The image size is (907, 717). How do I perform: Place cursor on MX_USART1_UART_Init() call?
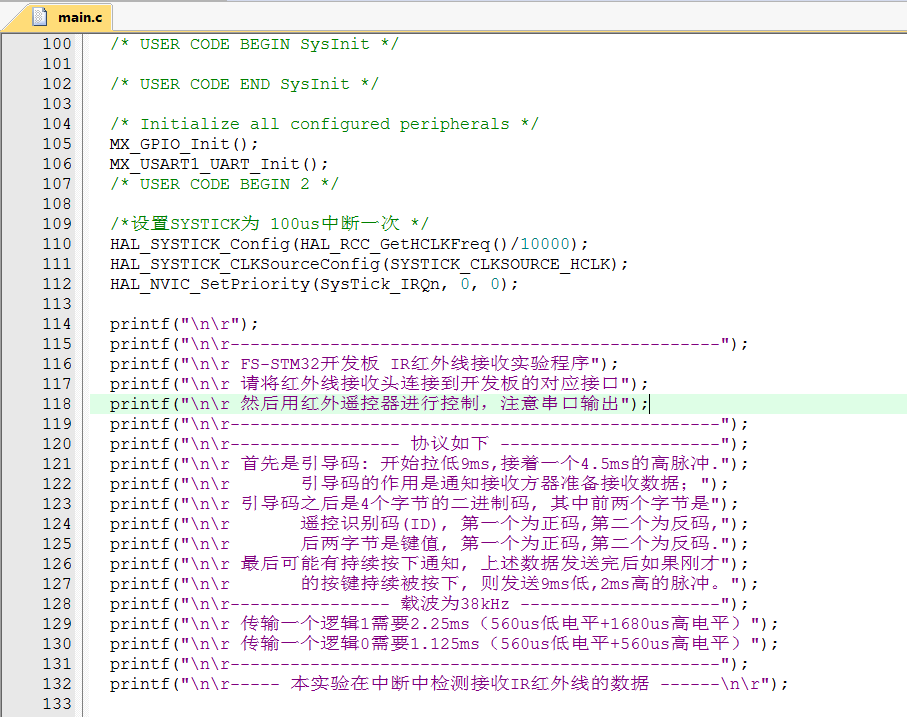click(x=219, y=164)
